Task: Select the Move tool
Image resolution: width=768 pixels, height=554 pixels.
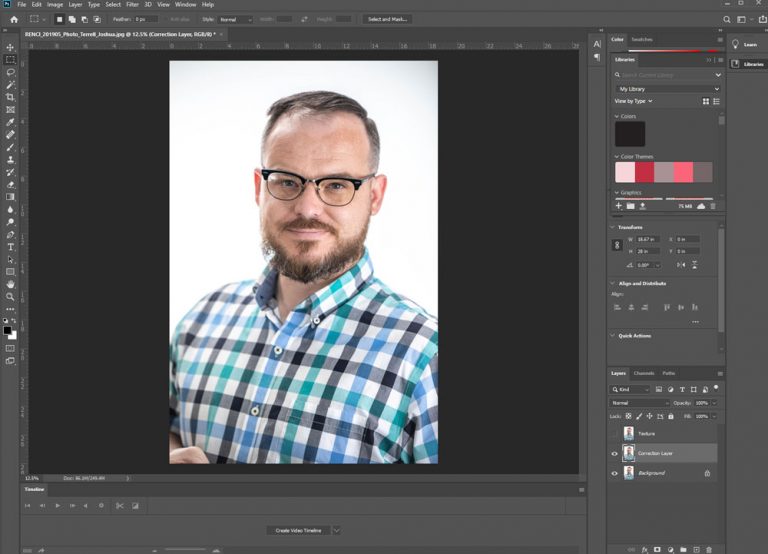Action: 10,47
